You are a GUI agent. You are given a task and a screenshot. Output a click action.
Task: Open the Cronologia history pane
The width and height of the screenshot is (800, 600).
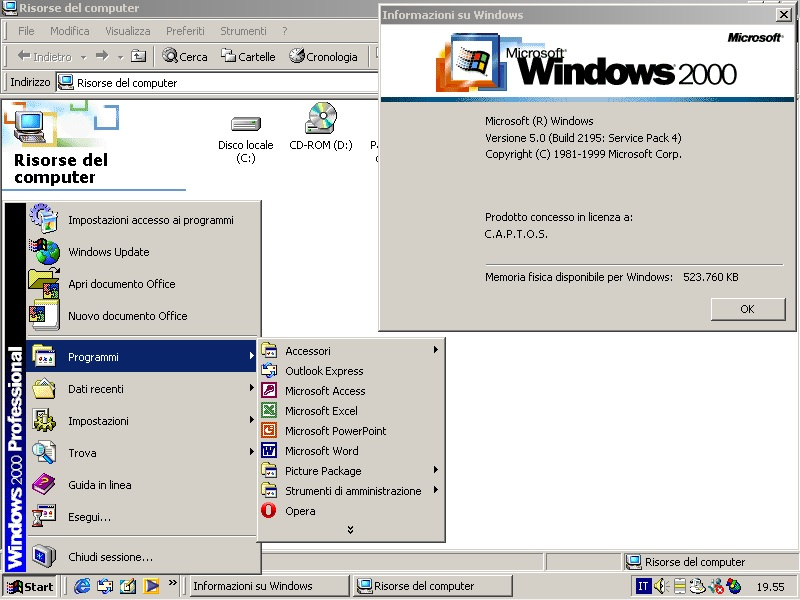tap(324, 56)
